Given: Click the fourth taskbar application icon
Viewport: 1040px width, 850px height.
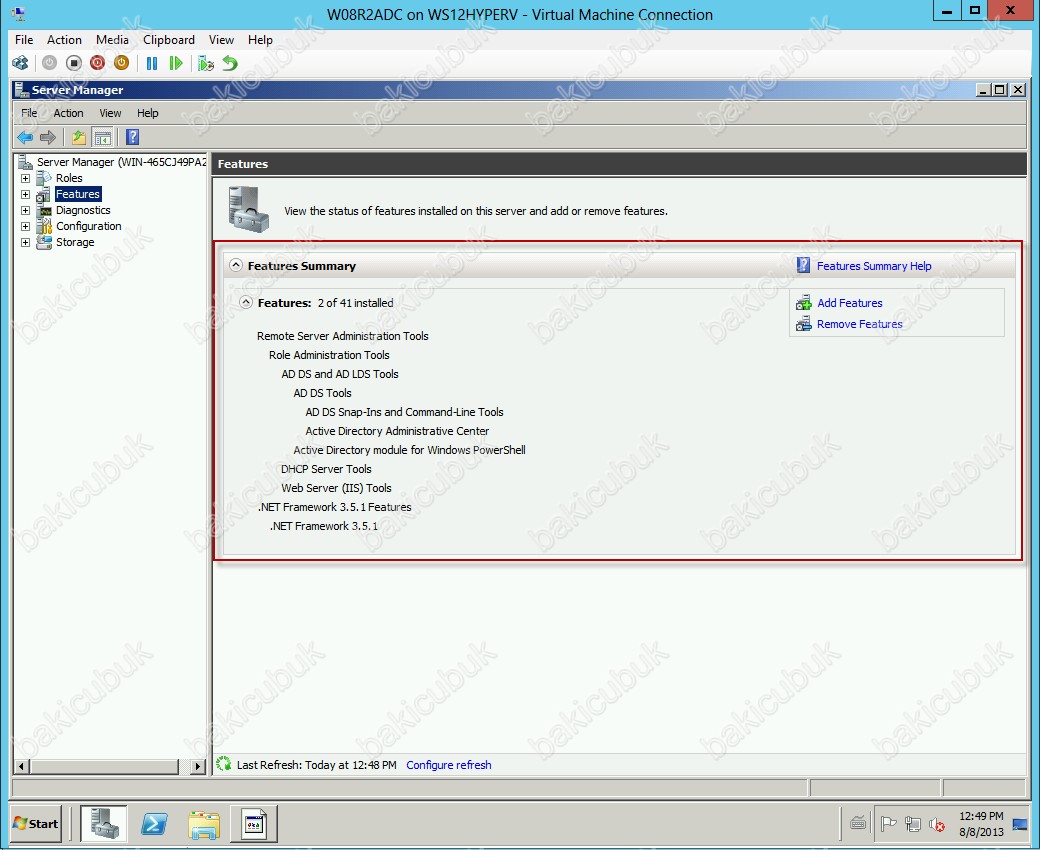Looking at the screenshot, I should (x=253, y=823).
